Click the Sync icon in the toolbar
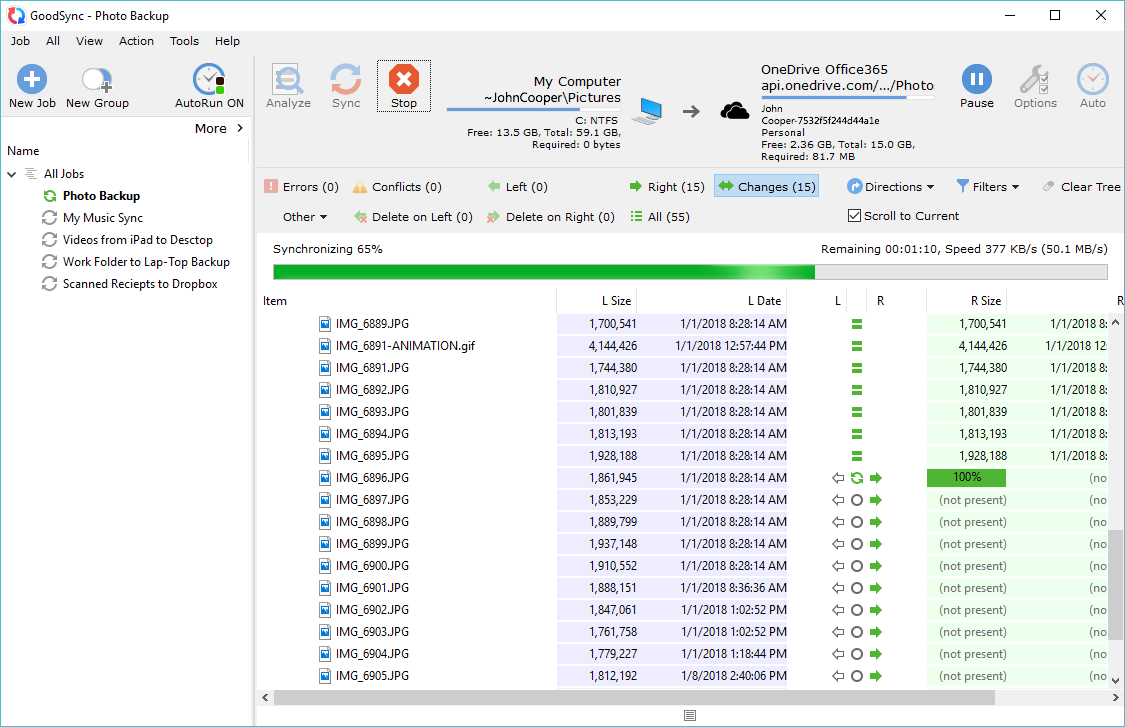The height and width of the screenshot is (727, 1125). pyautogui.click(x=345, y=86)
